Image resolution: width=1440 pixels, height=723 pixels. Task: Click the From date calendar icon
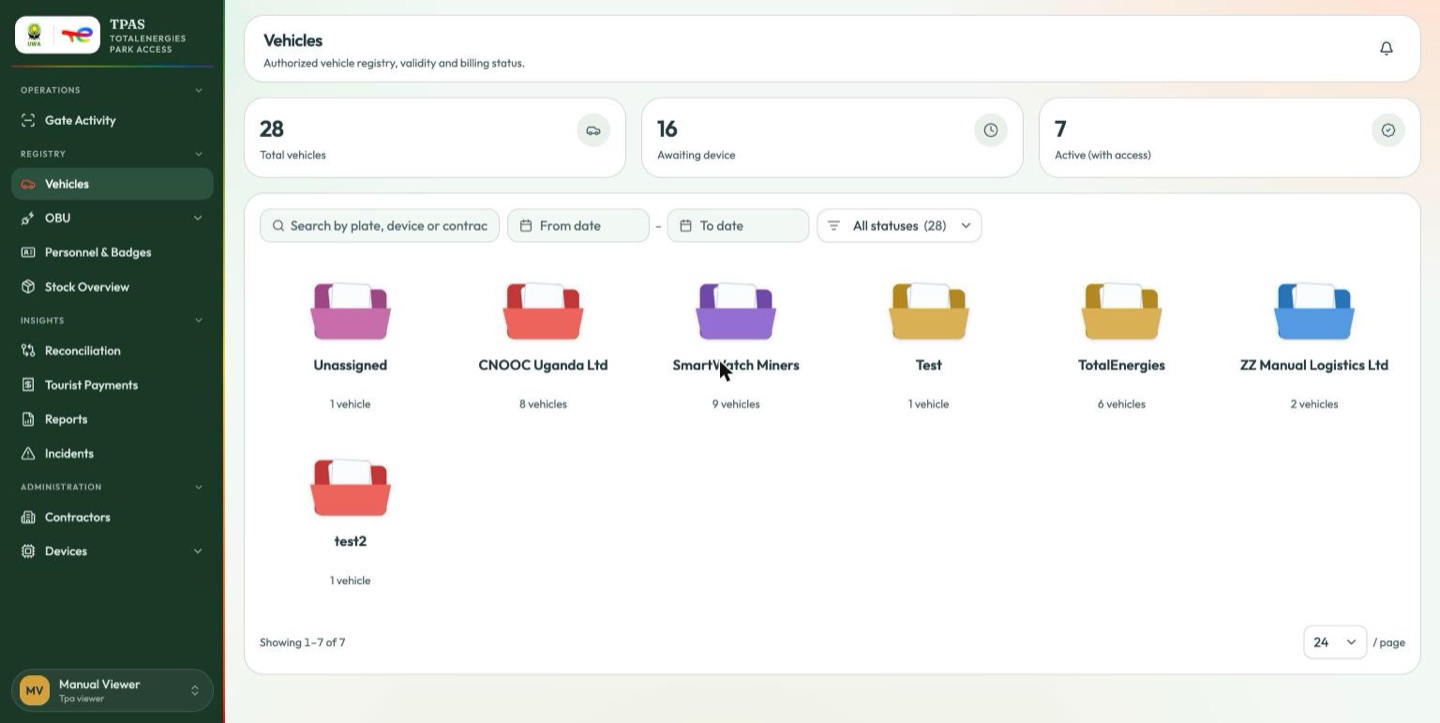pyautogui.click(x=526, y=226)
